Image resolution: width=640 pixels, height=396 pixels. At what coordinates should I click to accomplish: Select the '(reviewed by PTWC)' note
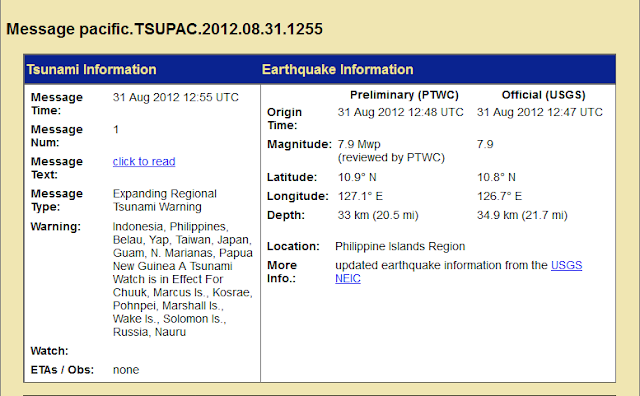391,158
